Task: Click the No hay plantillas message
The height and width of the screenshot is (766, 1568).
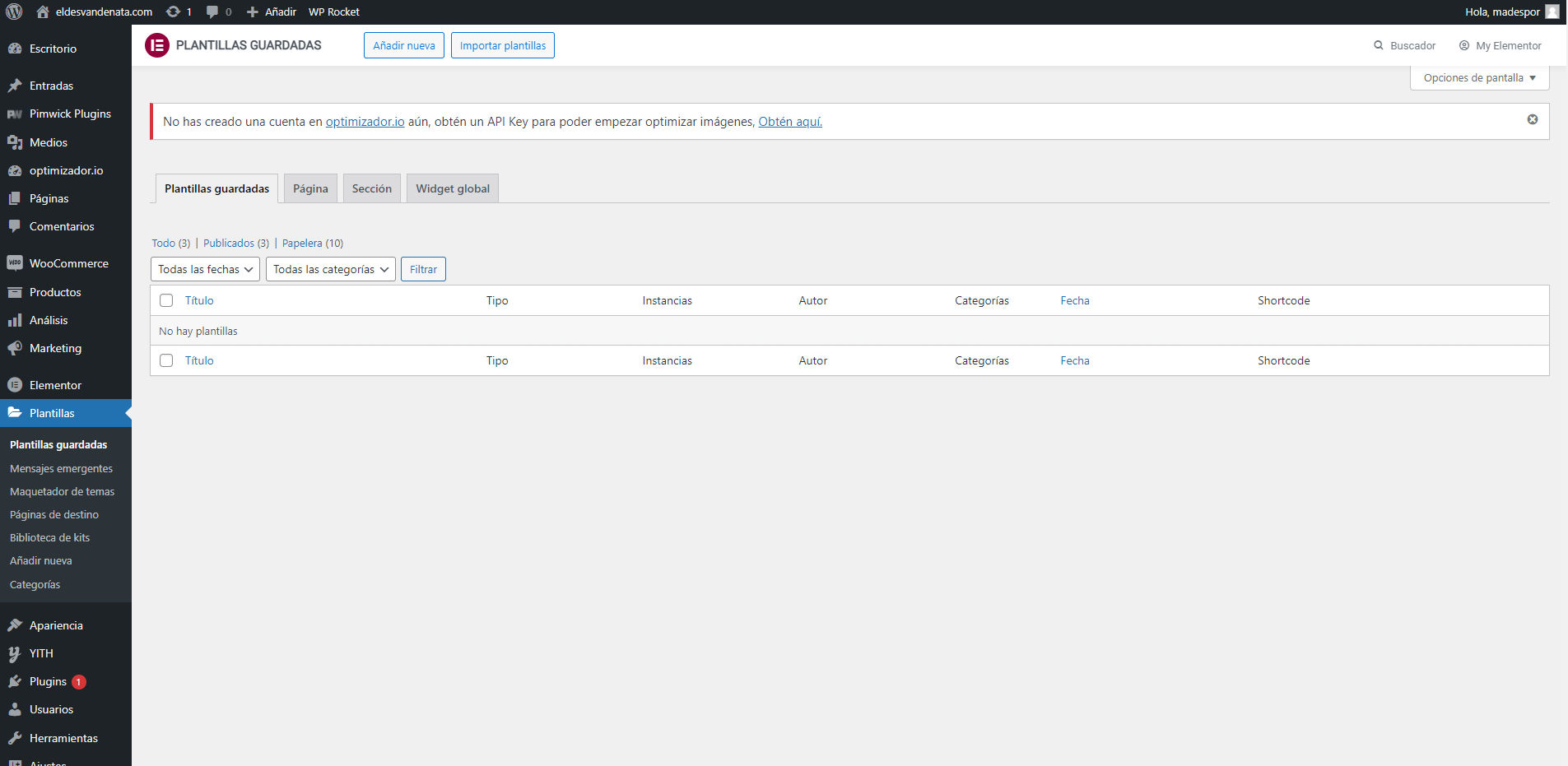Action: [198, 331]
